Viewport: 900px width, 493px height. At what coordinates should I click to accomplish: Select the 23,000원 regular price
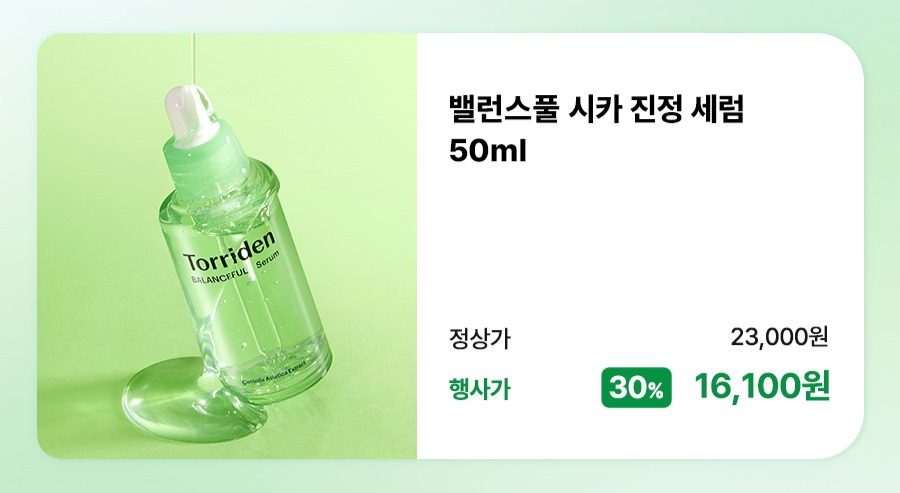click(x=779, y=337)
